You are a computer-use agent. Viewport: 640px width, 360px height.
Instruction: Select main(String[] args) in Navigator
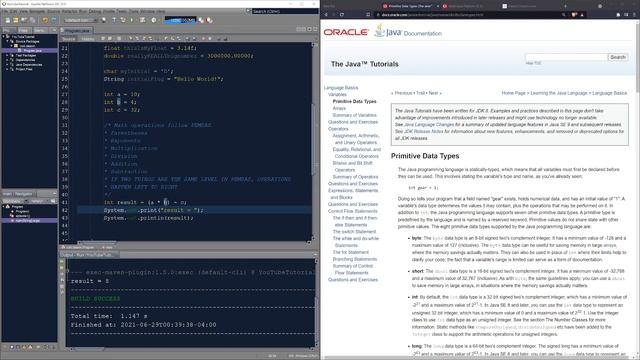pos(28,220)
